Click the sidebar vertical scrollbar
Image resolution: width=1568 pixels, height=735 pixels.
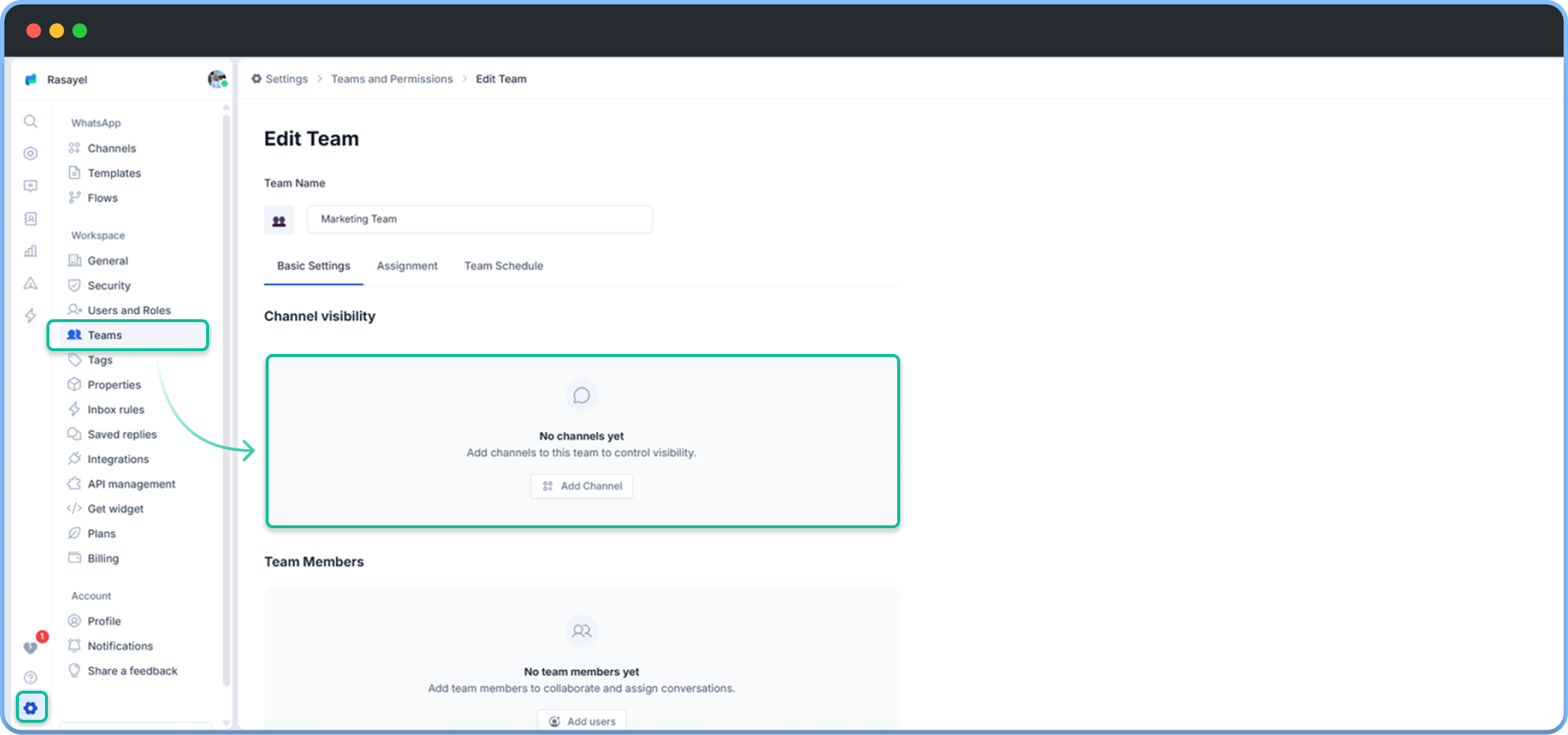pyautogui.click(x=226, y=399)
